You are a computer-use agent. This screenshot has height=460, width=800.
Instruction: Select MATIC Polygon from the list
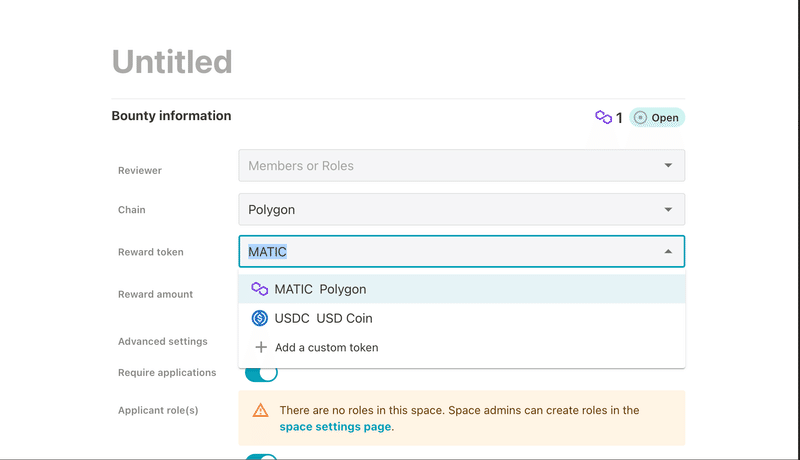tap(462, 289)
